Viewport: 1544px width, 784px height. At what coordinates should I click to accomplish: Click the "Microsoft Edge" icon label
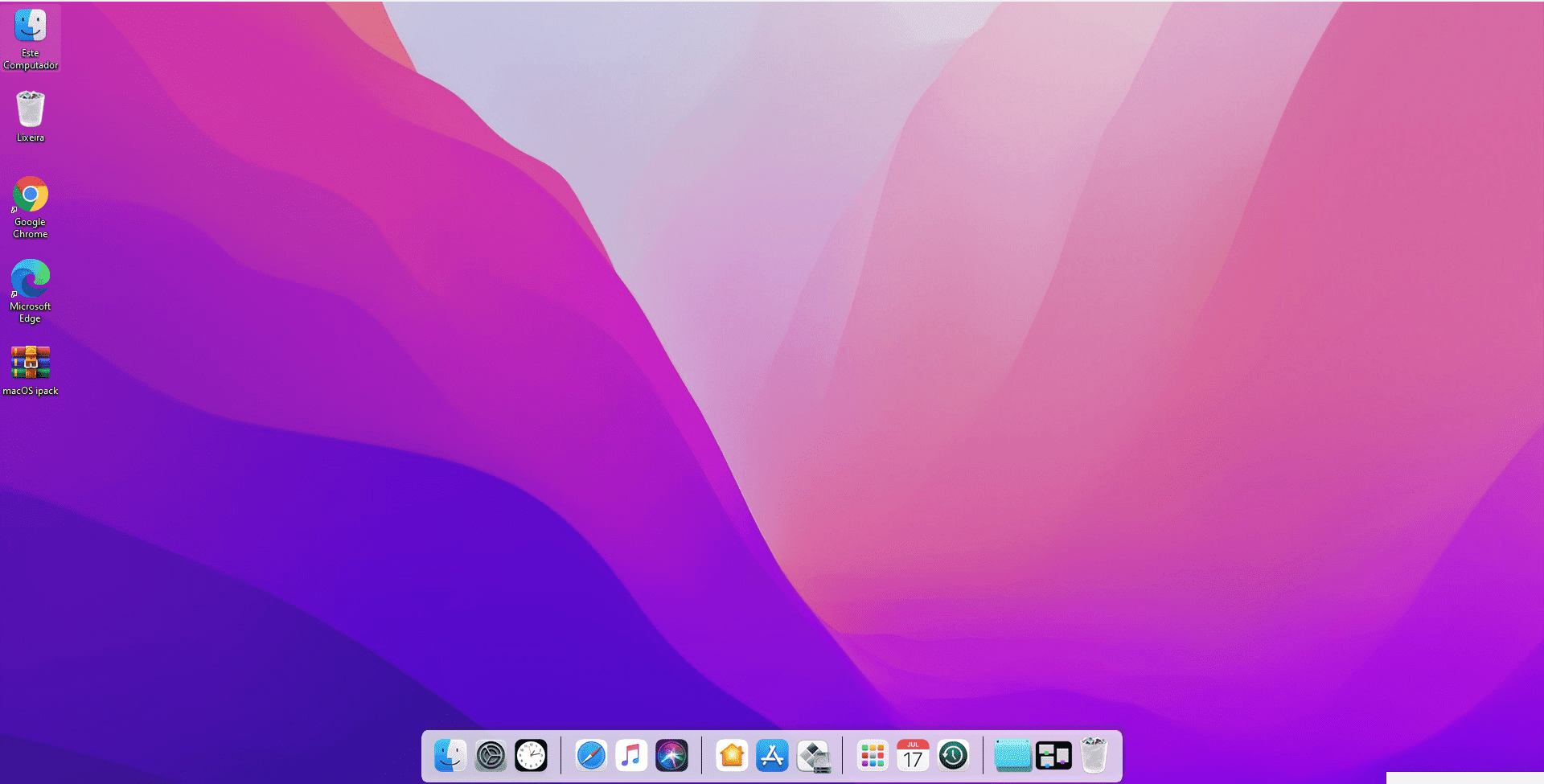(x=31, y=313)
